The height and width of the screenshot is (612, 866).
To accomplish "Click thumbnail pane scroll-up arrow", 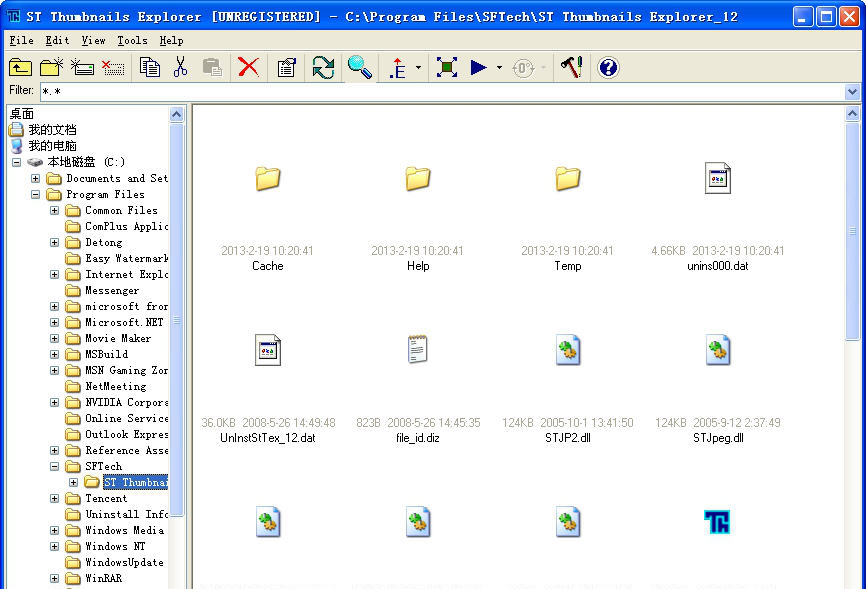I will (x=852, y=114).
